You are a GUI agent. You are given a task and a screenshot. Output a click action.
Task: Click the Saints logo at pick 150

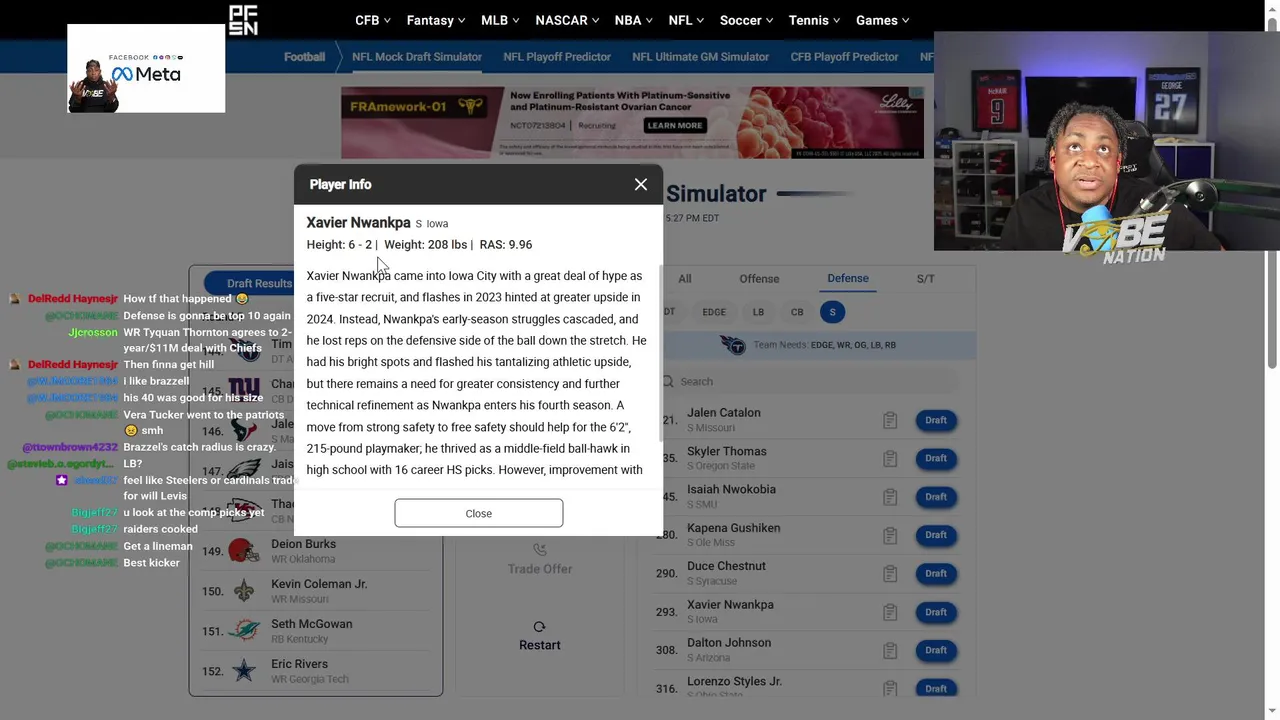243,591
